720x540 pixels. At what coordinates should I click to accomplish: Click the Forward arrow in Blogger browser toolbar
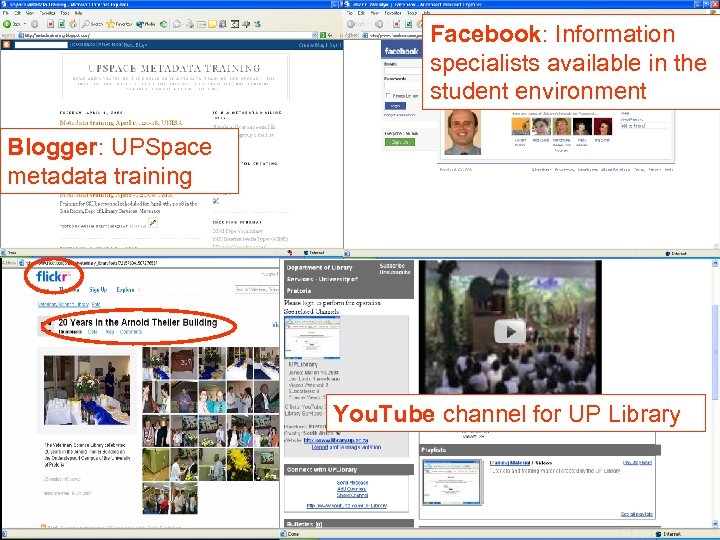[34, 24]
